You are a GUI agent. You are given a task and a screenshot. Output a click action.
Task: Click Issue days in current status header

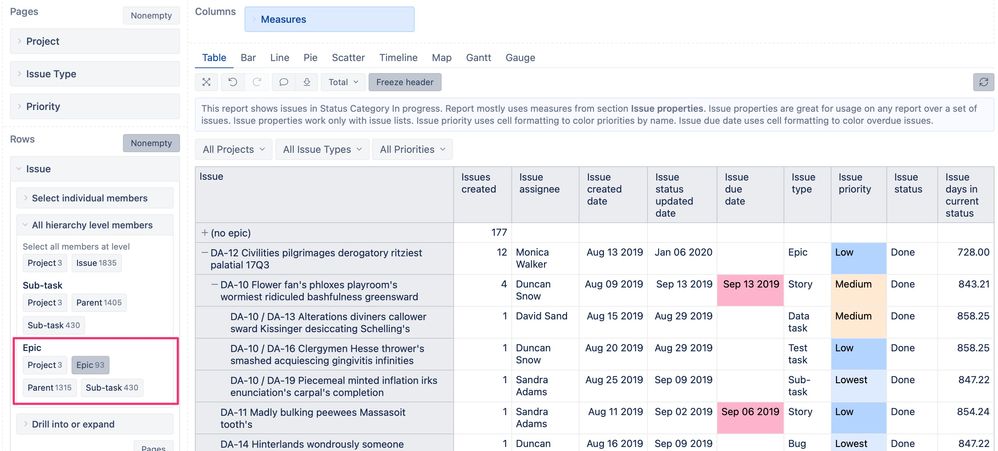pos(966,195)
